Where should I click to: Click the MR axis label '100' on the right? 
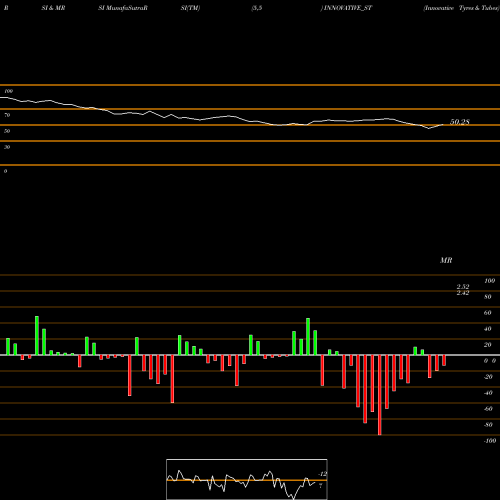point(489,281)
